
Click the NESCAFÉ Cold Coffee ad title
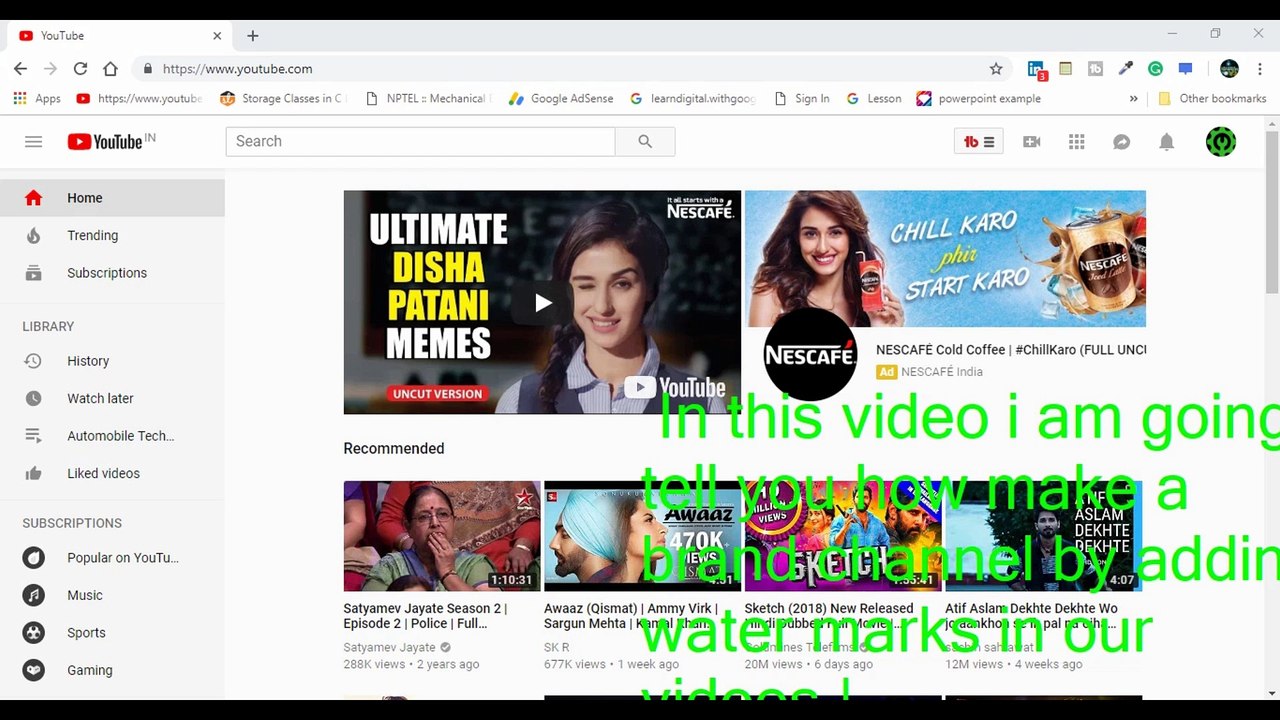click(1011, 350)
